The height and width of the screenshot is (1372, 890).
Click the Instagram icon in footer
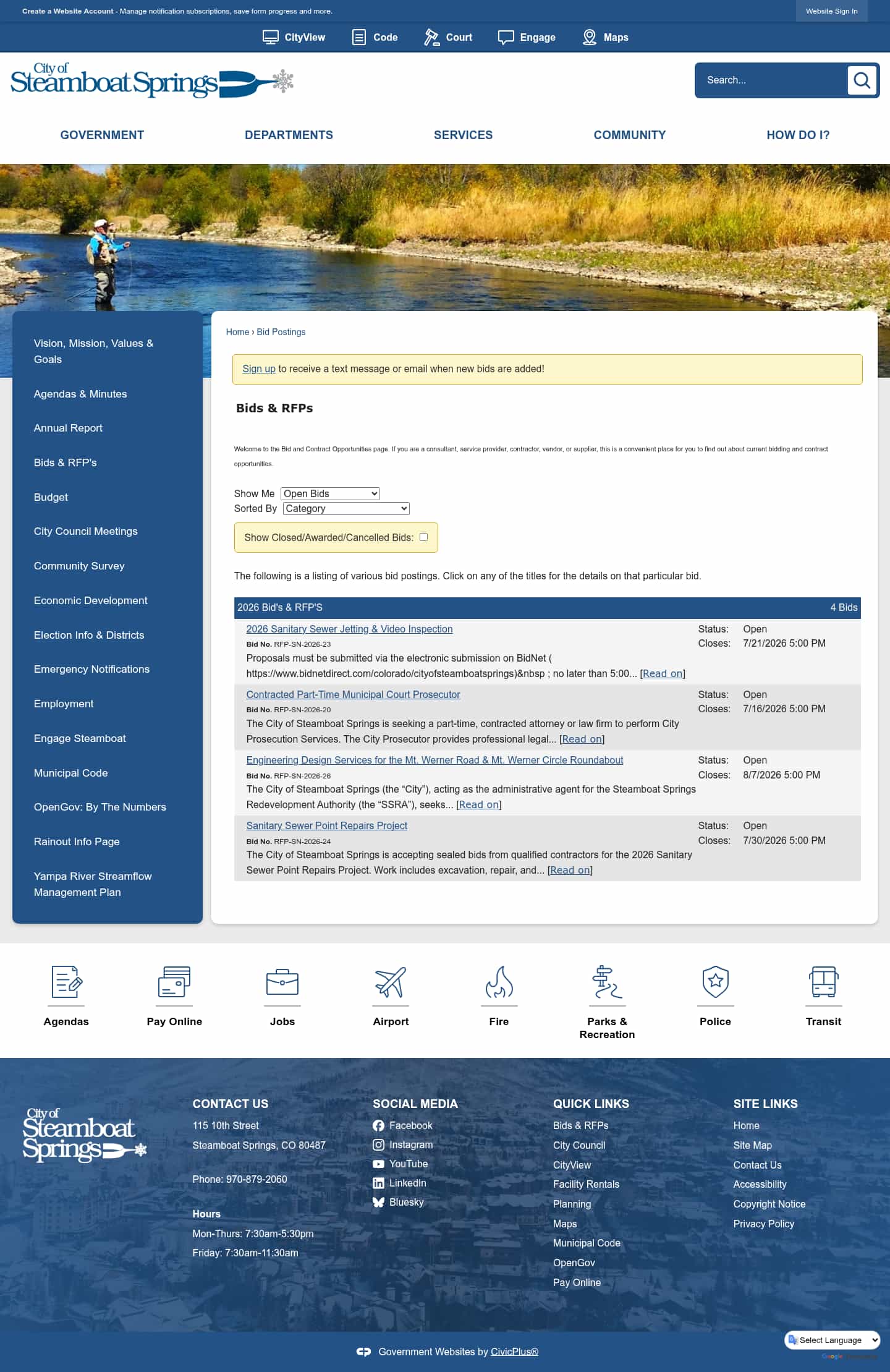tap(378, 1145)
